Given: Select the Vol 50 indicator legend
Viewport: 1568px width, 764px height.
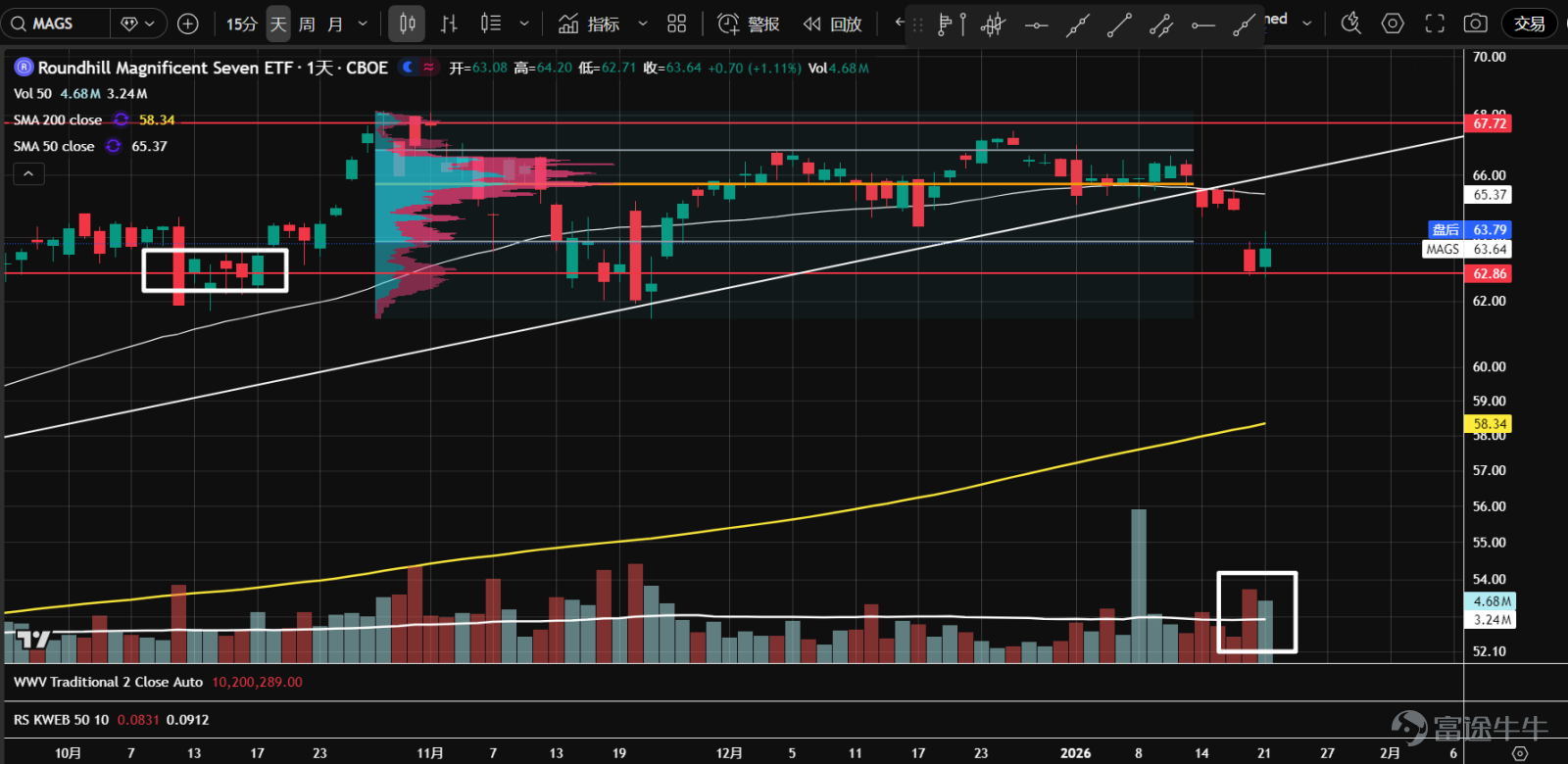Looking at the screenshot, I should click(x=32, y=94).
